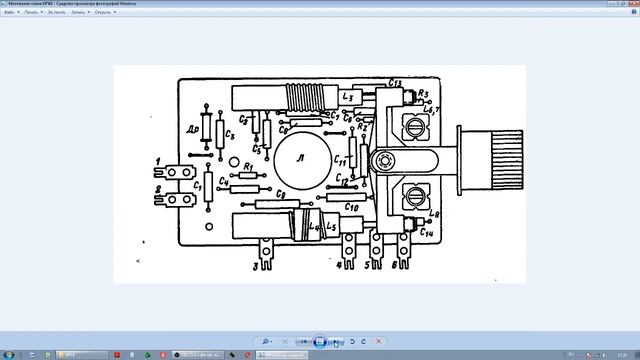The height and width of the screenshot is (360, 640).
Task: Switch to Photo Viewer taskbar button
Action: pyautogui.click(x=282, y=355)
